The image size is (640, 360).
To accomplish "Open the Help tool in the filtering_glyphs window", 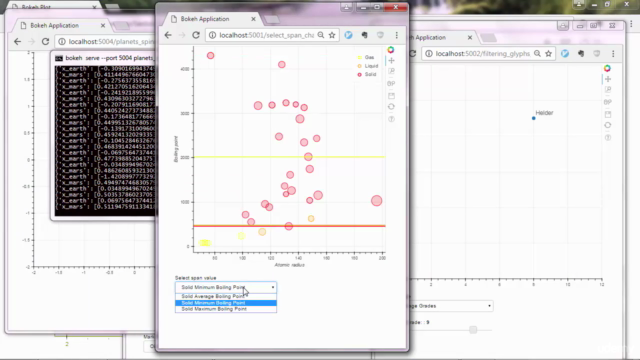I will coord(608,138).
